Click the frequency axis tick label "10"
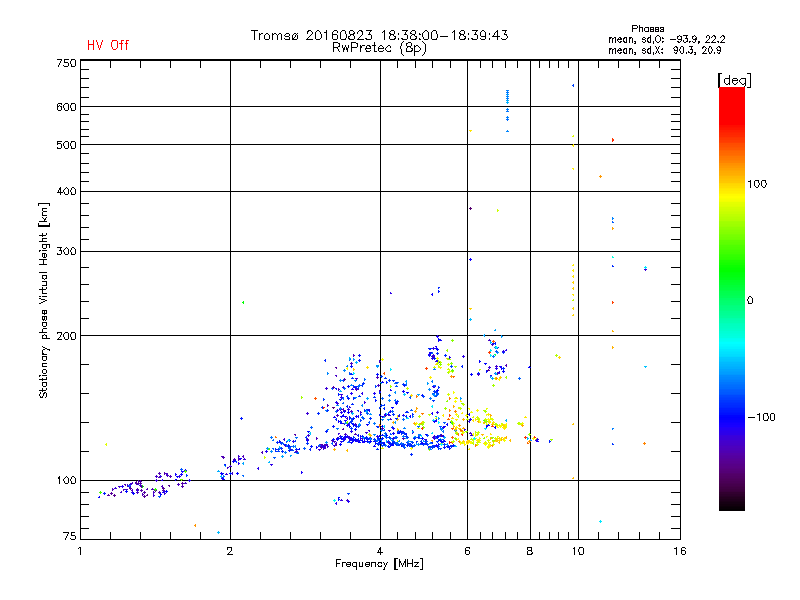 (578, 551)
